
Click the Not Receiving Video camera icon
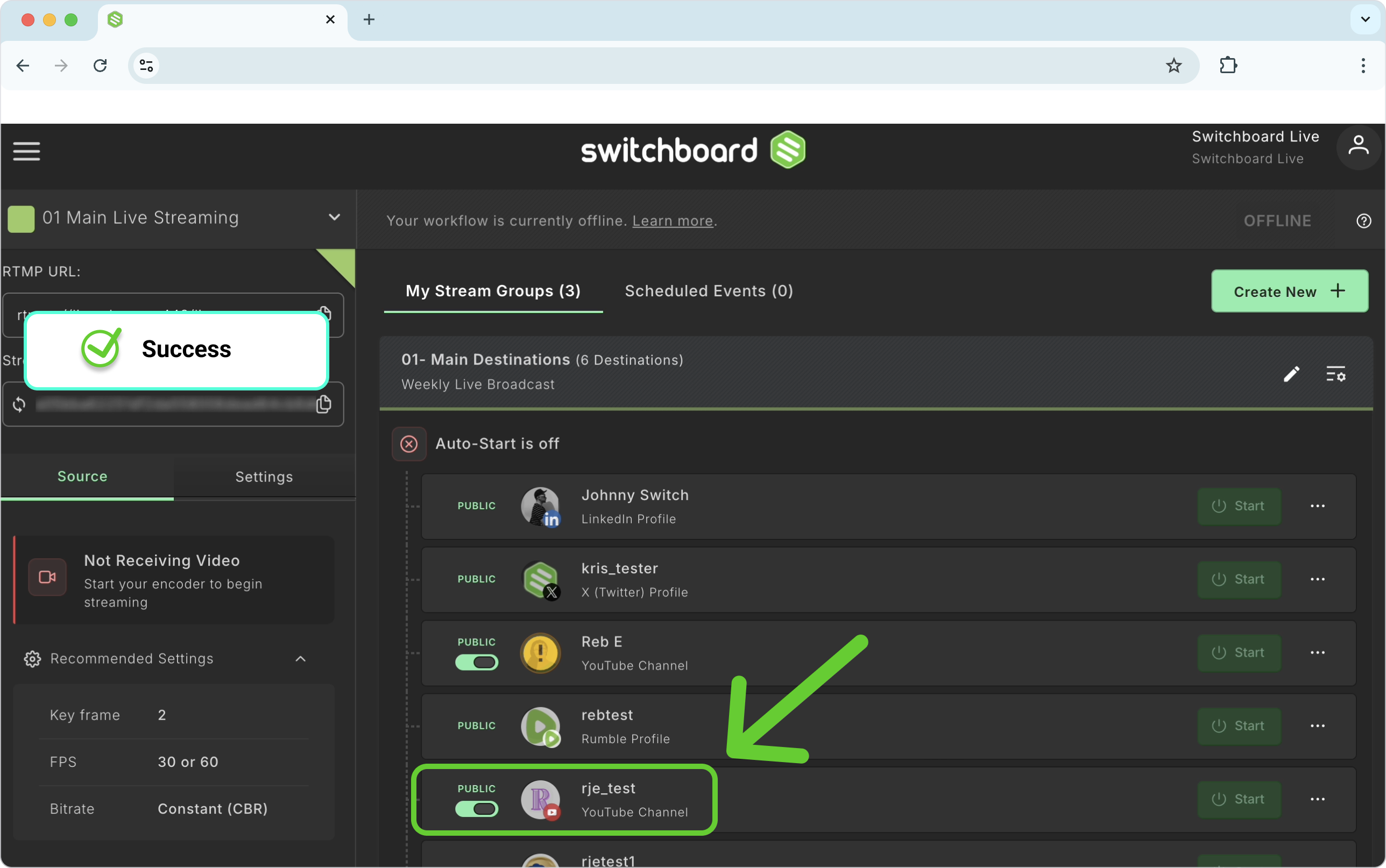pyautogui.click(x=47, y=577)
